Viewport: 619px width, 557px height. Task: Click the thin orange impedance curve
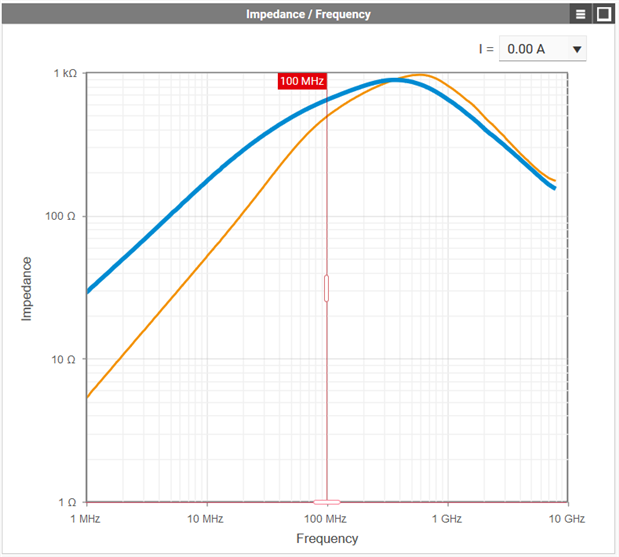pos(205,257)
